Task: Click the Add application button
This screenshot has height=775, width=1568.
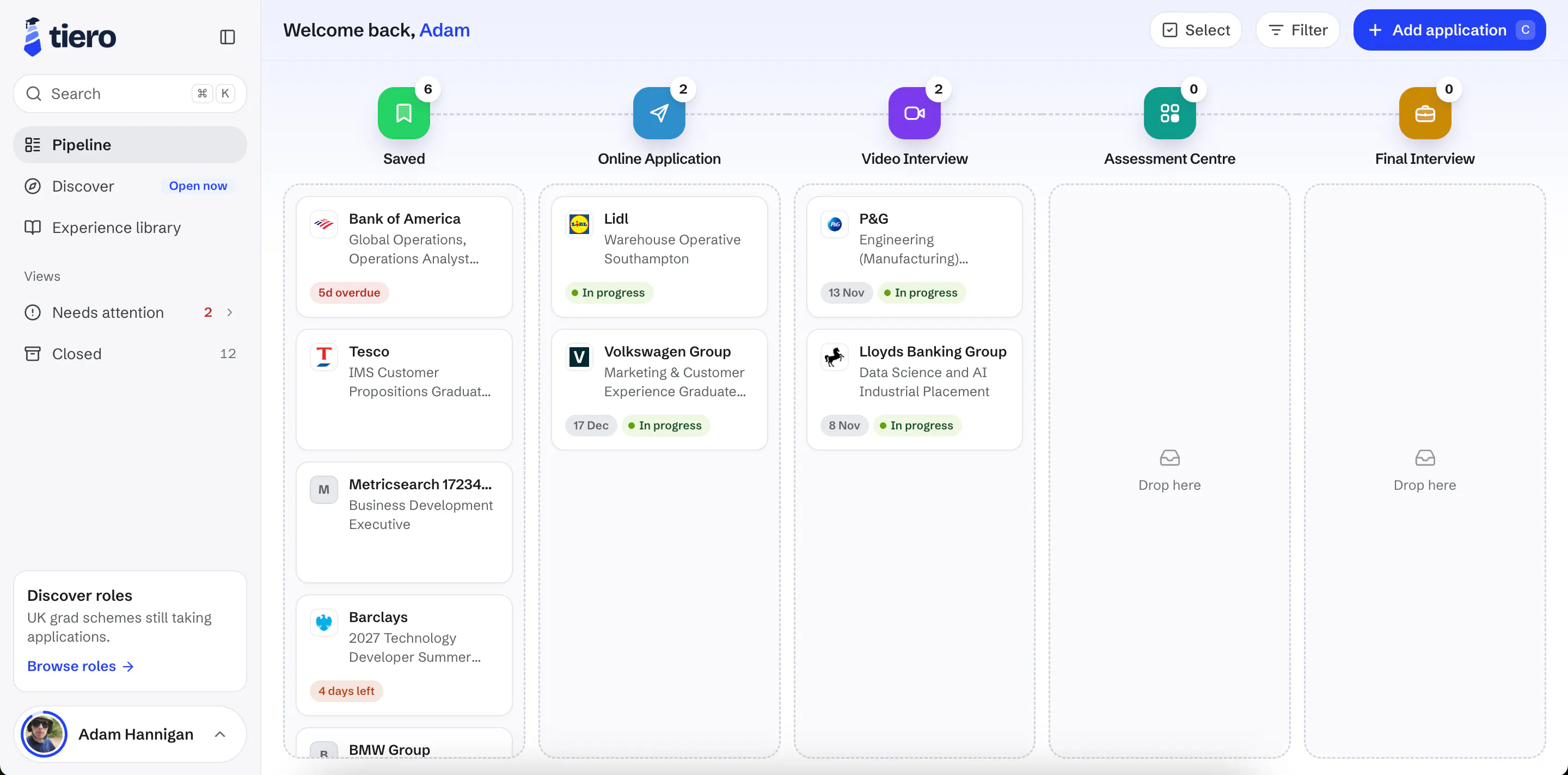Action: click(x=1449, y=30)
